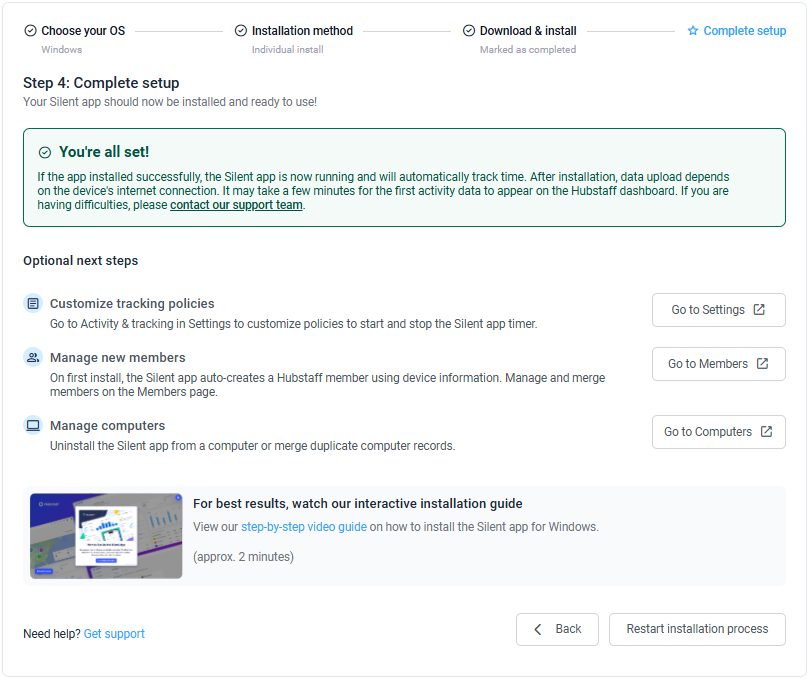Click the (approx. 2 minutes) text
The image size is (807, 679).
coord(243,557)
